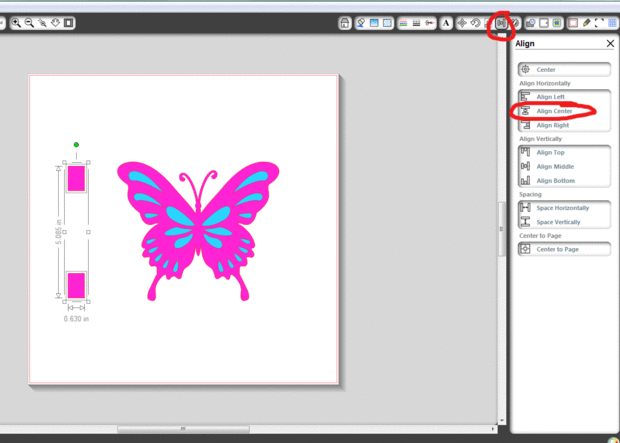Open the Line Style panel icon
The width and height of the screenshot is (620, 443).
click(416, 23)
